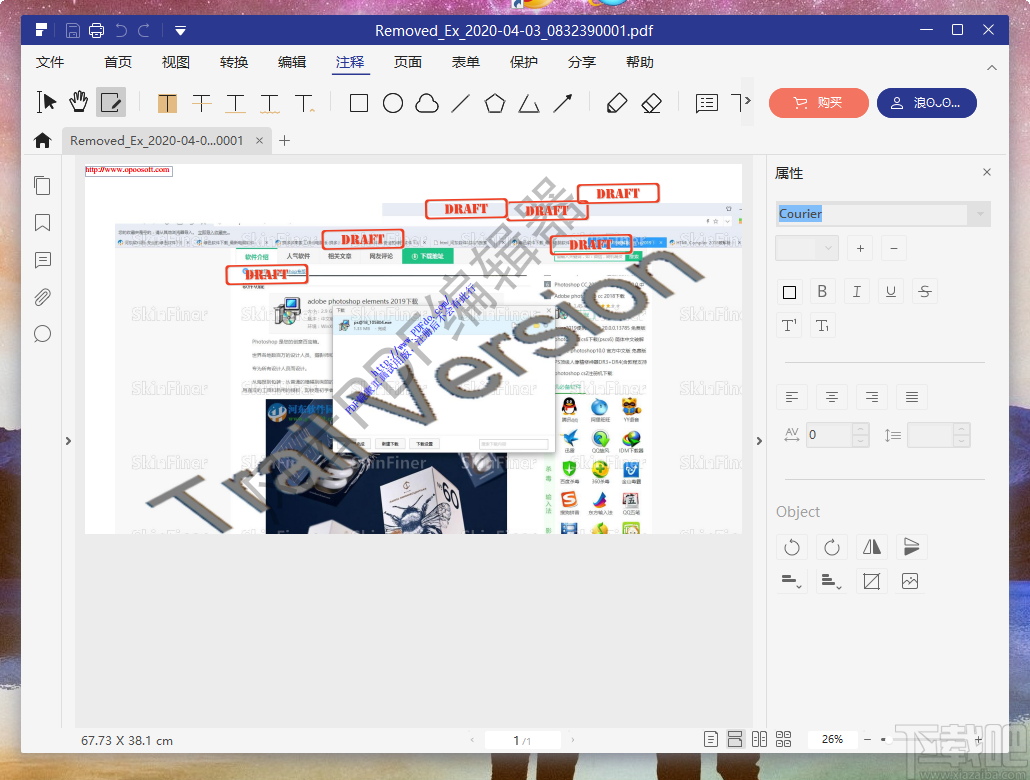Center align text
The image size is (1030, 780).
832,397
